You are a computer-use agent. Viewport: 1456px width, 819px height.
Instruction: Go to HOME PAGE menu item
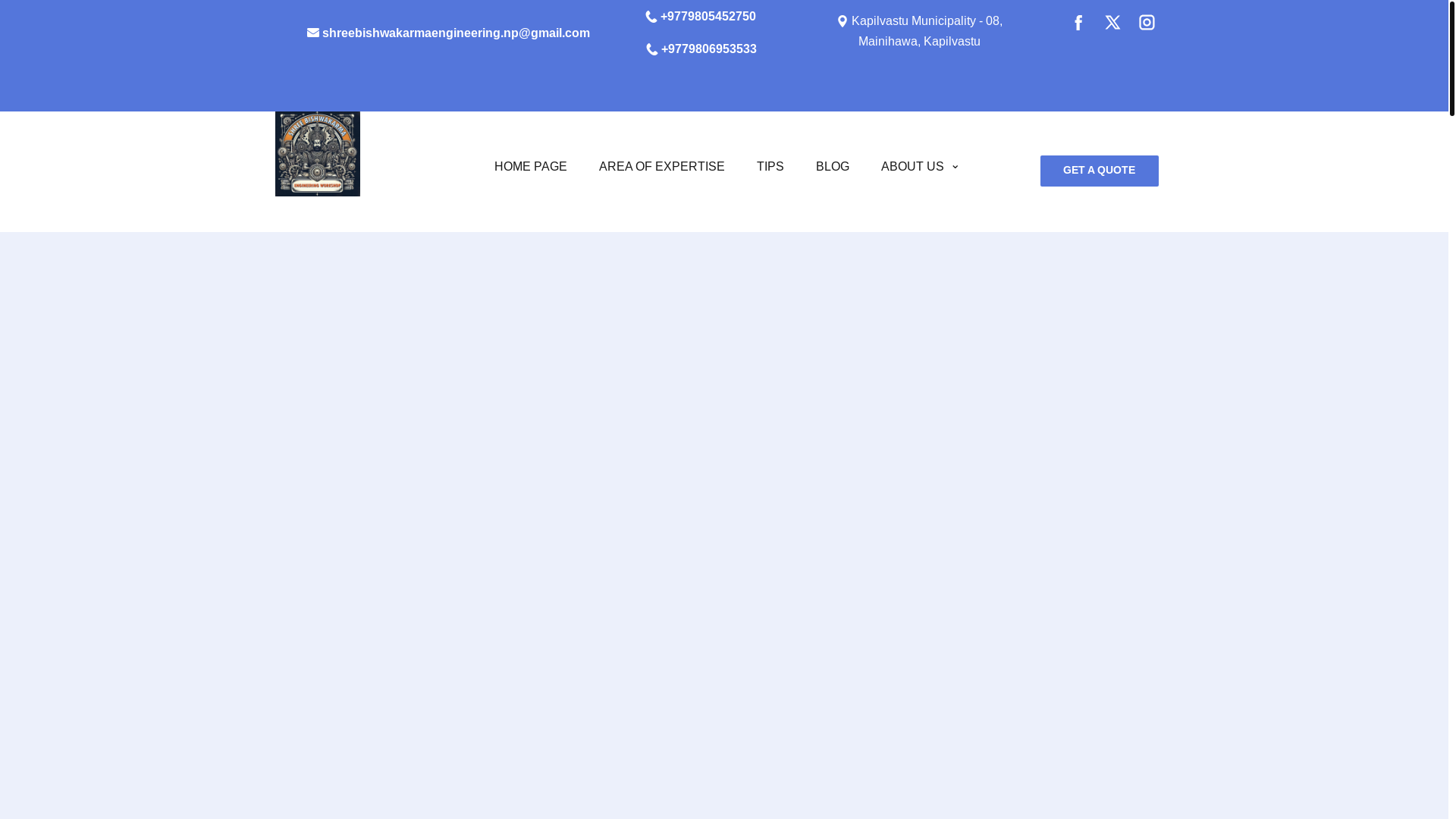530,167
